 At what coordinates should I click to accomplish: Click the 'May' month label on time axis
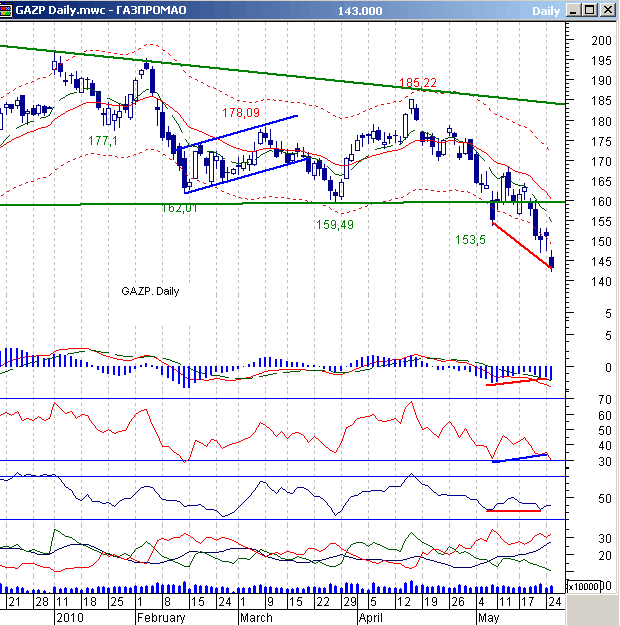point(488,618)
